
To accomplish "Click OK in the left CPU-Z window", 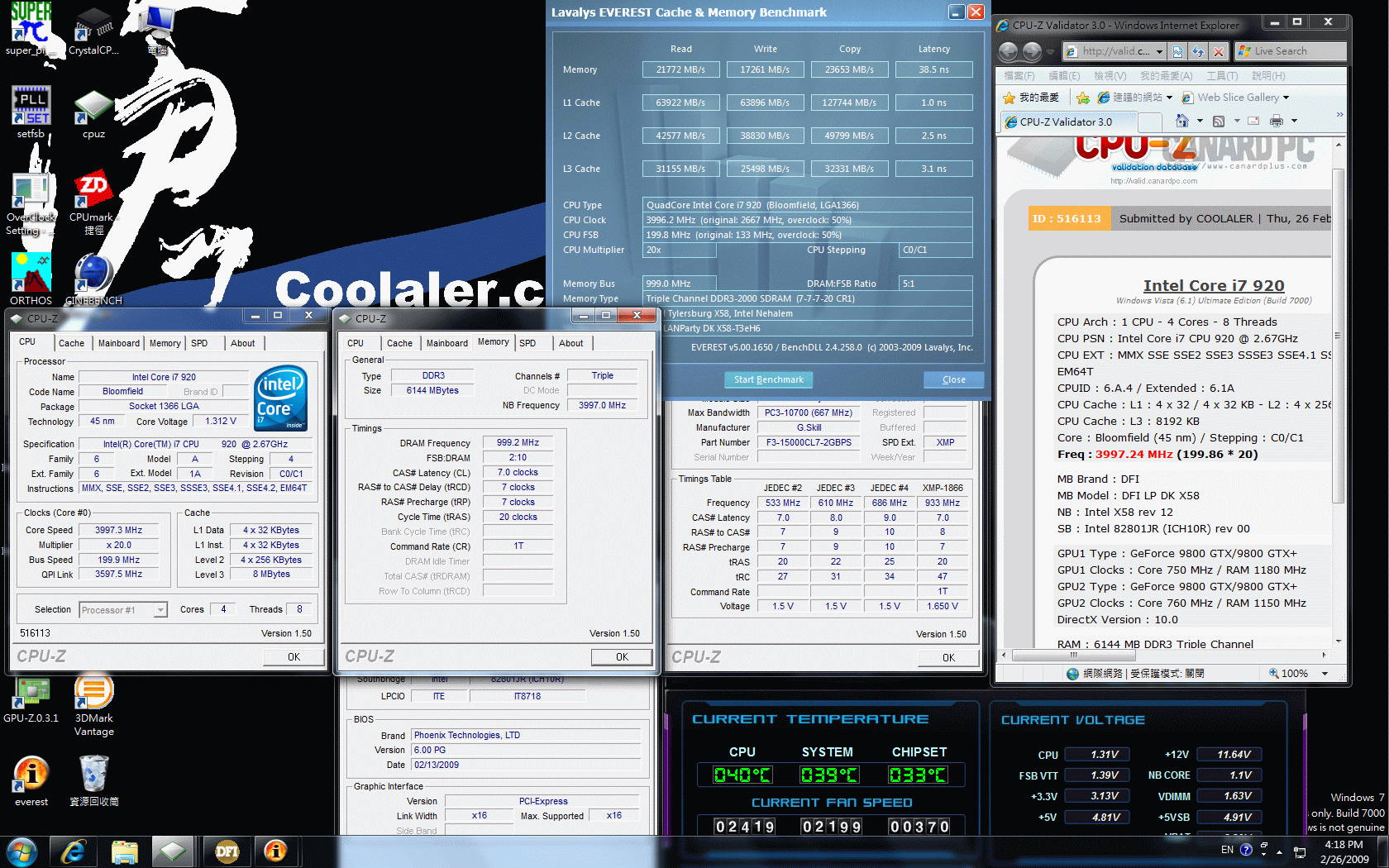I will click(294, 656).
